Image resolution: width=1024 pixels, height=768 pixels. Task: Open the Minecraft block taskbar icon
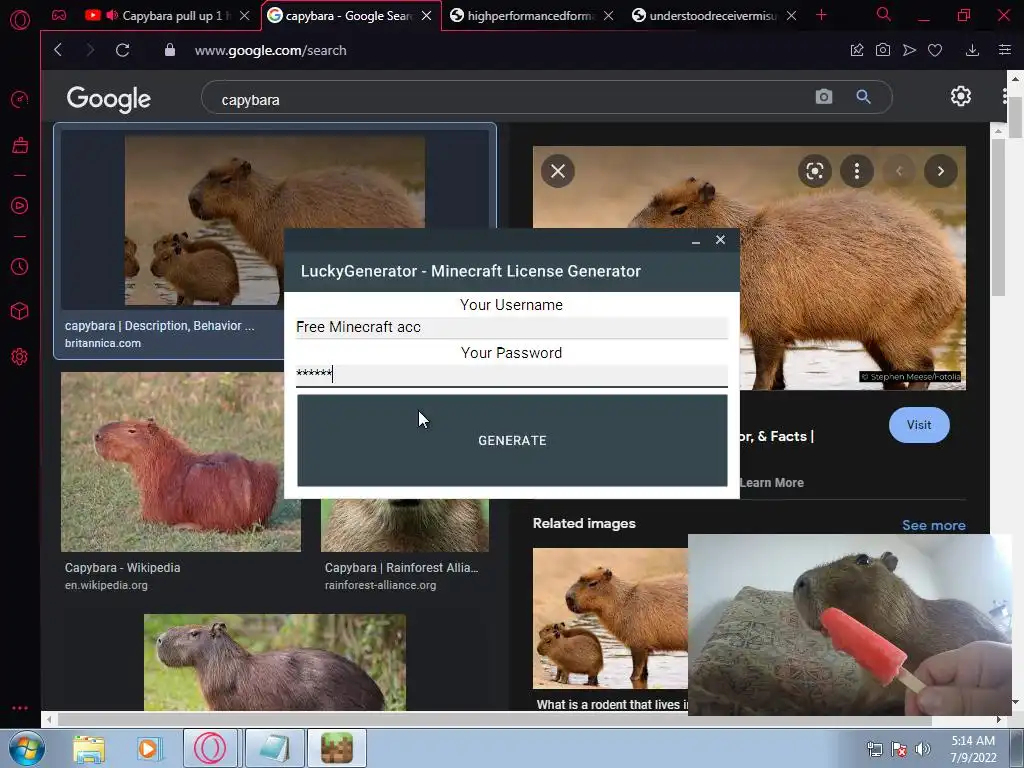(x=337, y=748)
